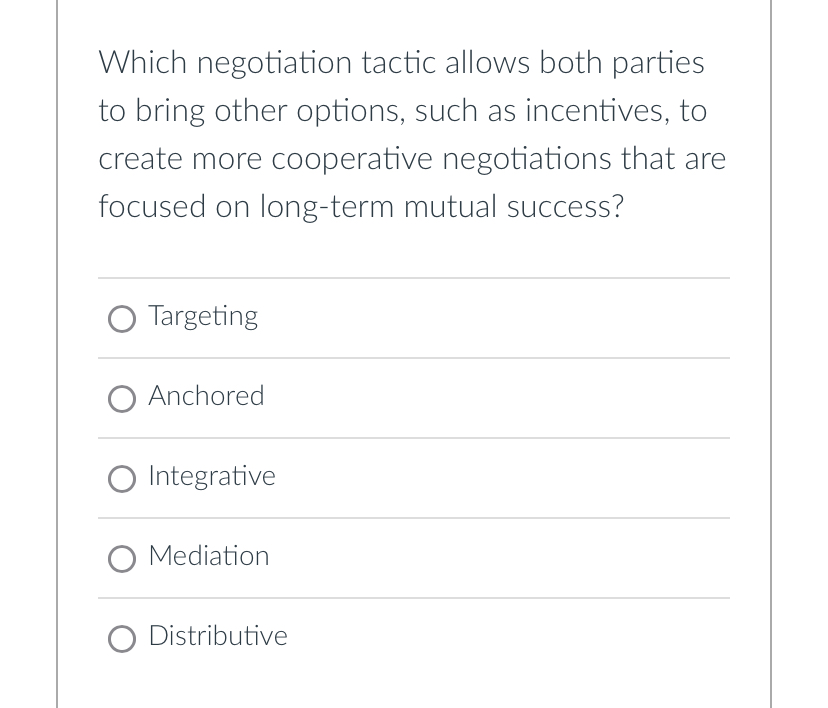The image size is (828, 708).
Task: Click the circle next to Distributive
Action: pyautogui.click(x=121, y=639)
